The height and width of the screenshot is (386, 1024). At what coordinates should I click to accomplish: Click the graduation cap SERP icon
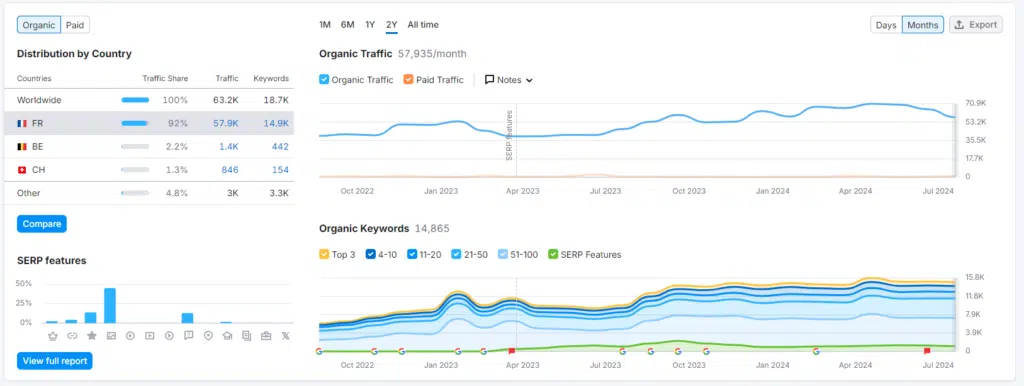click(x=227, y=336)
